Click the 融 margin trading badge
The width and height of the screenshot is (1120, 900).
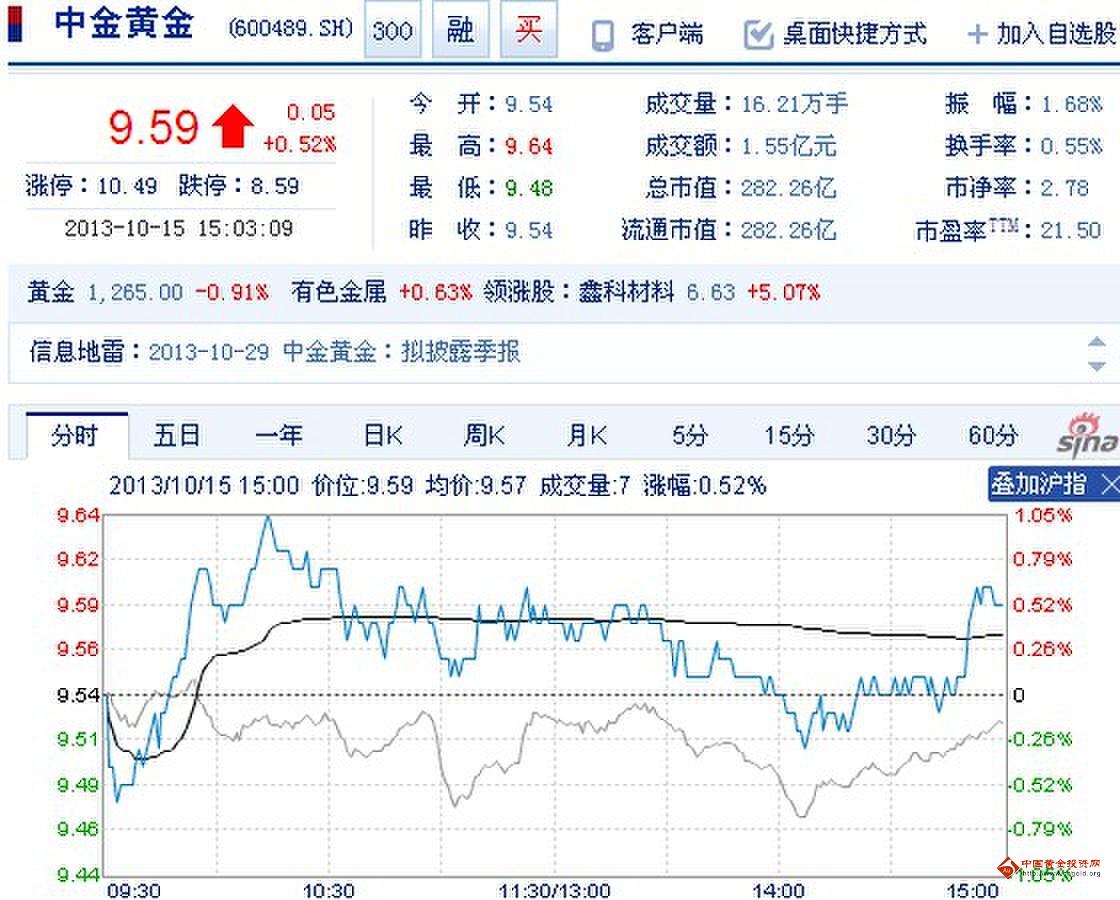coord(461,30)
